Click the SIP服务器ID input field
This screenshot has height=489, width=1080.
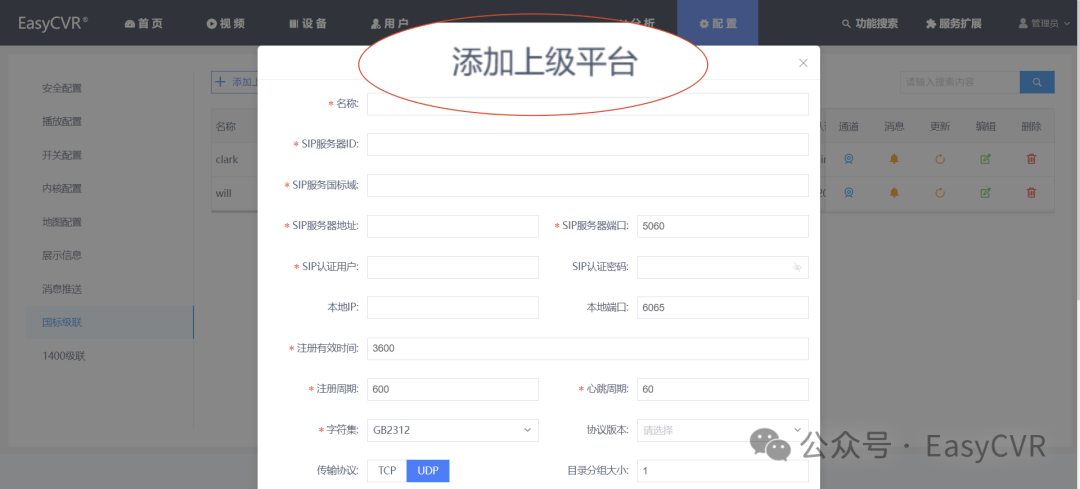click(588, 145)
